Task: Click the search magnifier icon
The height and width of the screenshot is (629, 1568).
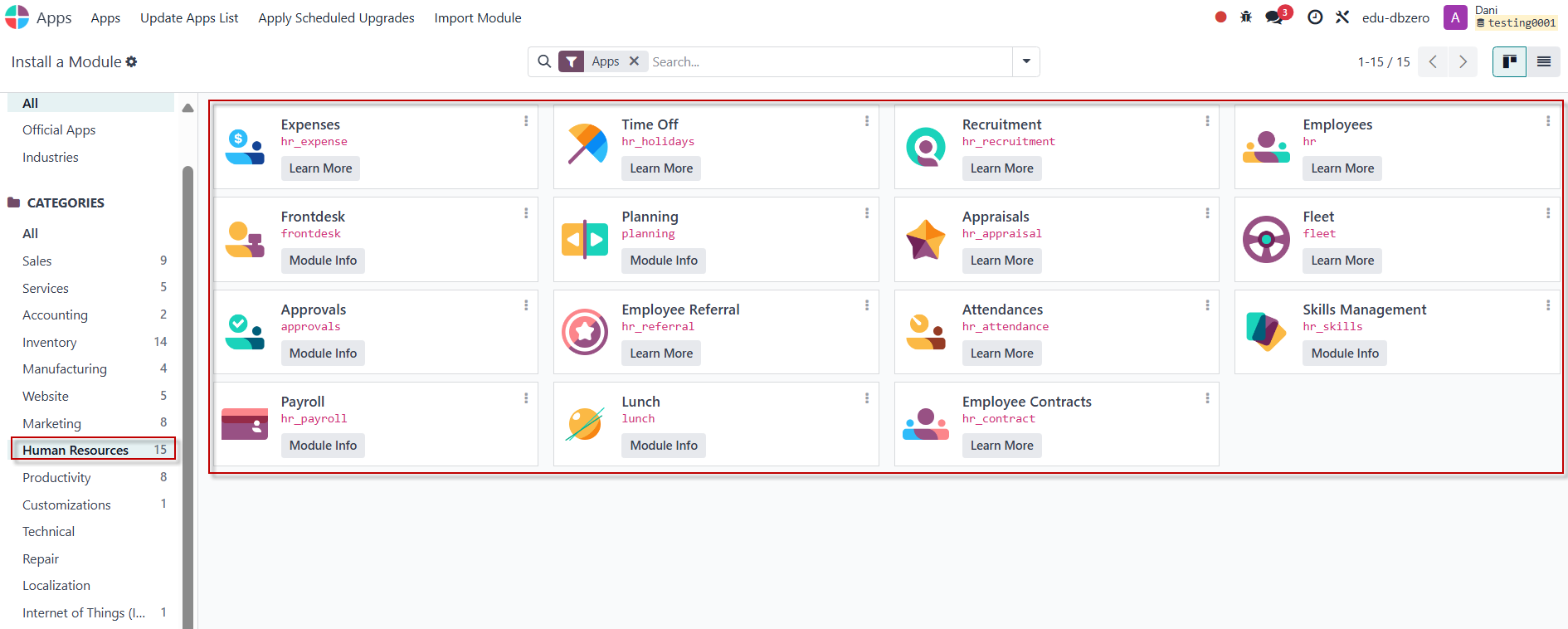Action: click(544, 61)
